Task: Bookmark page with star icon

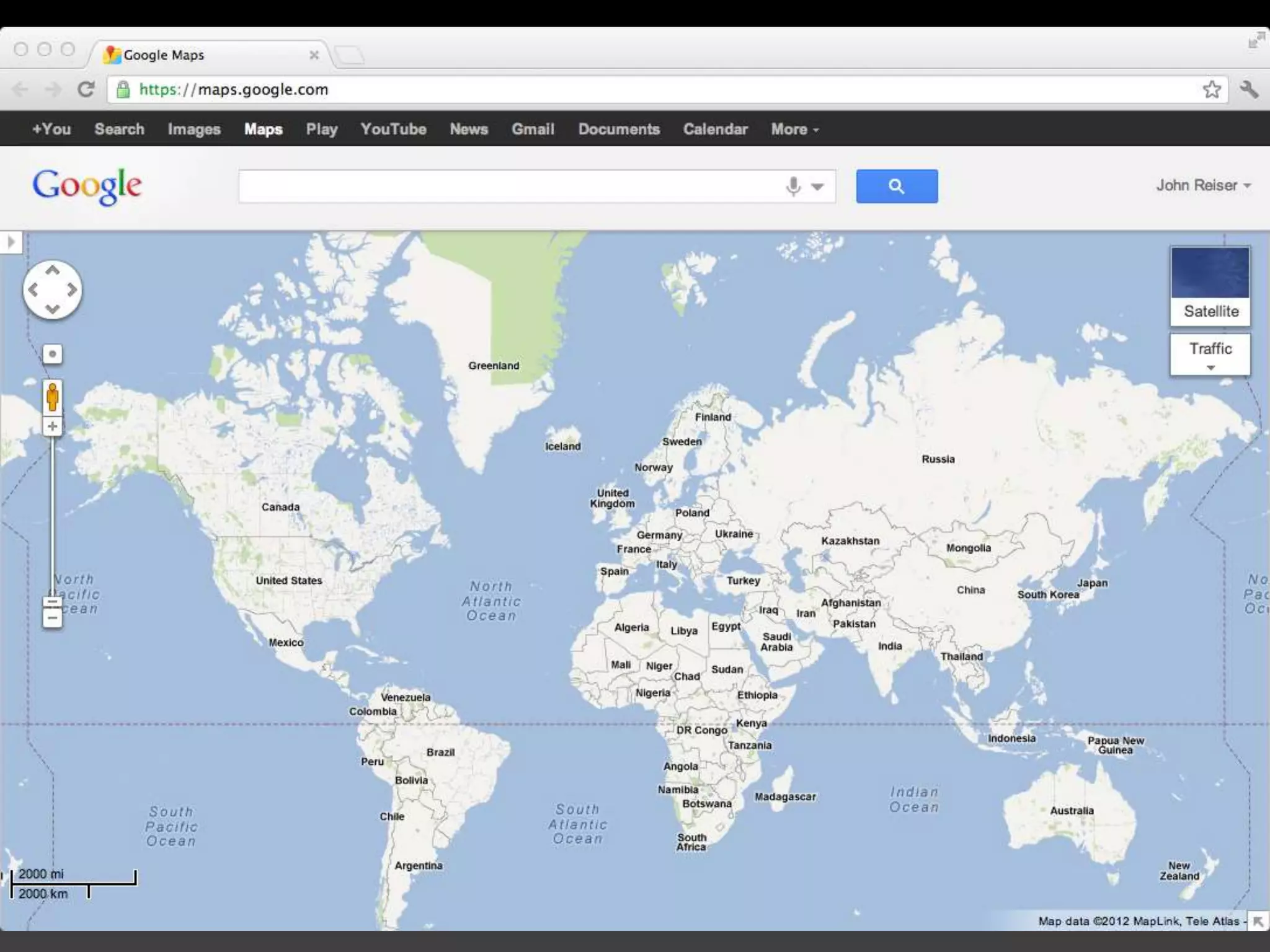Action: (x=1212, y=89)
